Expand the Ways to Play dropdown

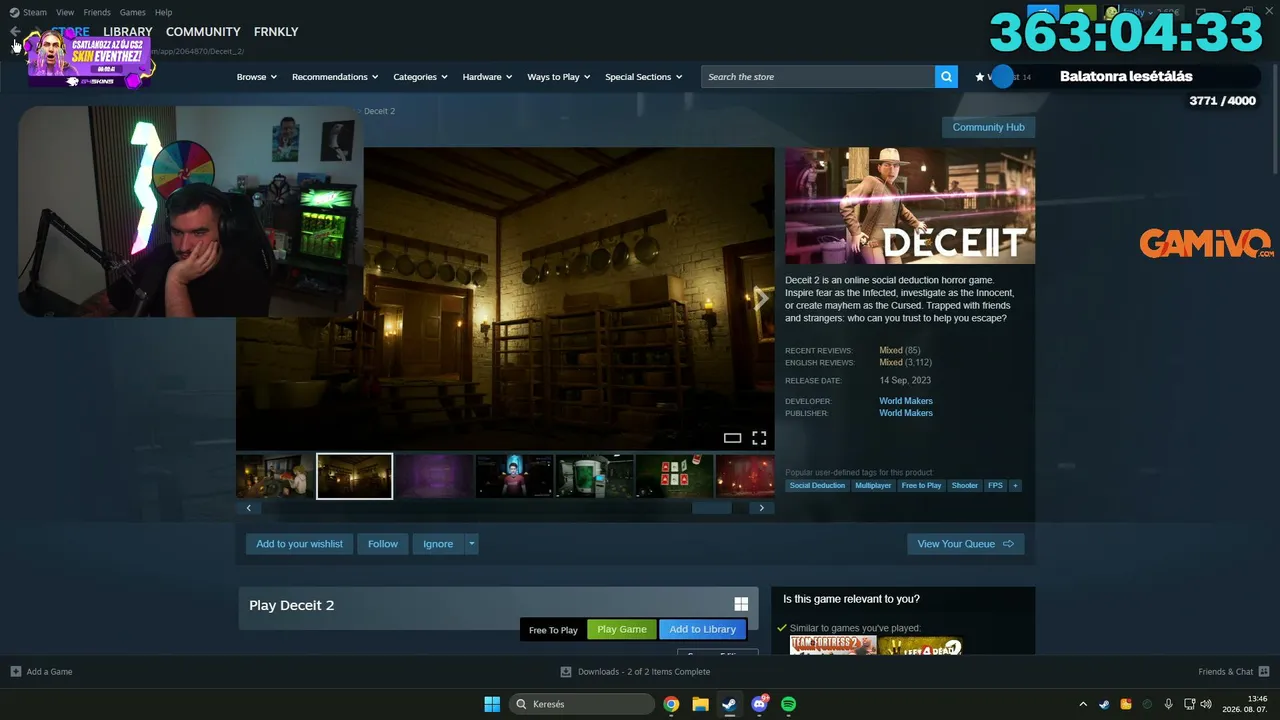pos(559,77)
